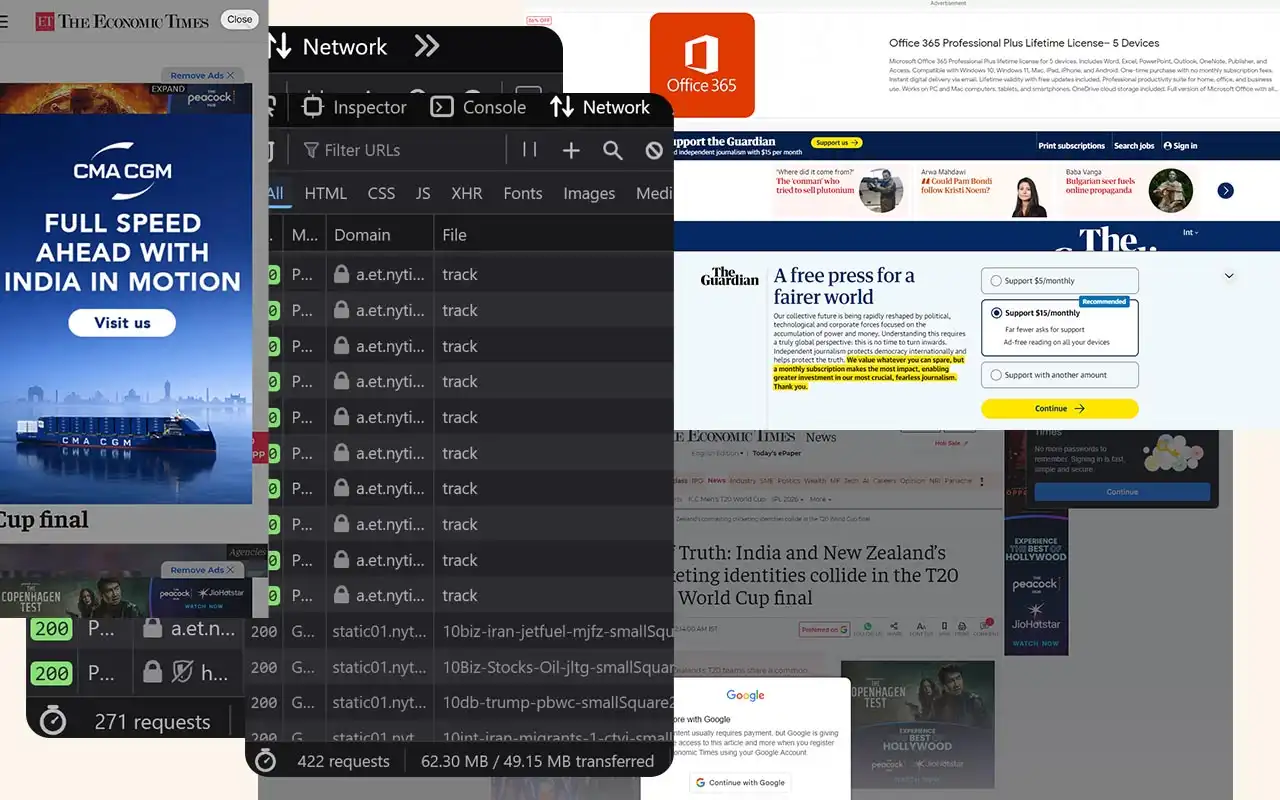Screen dimensions: 1280x800
Task: Click the block URLs icon in DevTools
Action: (x=653, y=150)
